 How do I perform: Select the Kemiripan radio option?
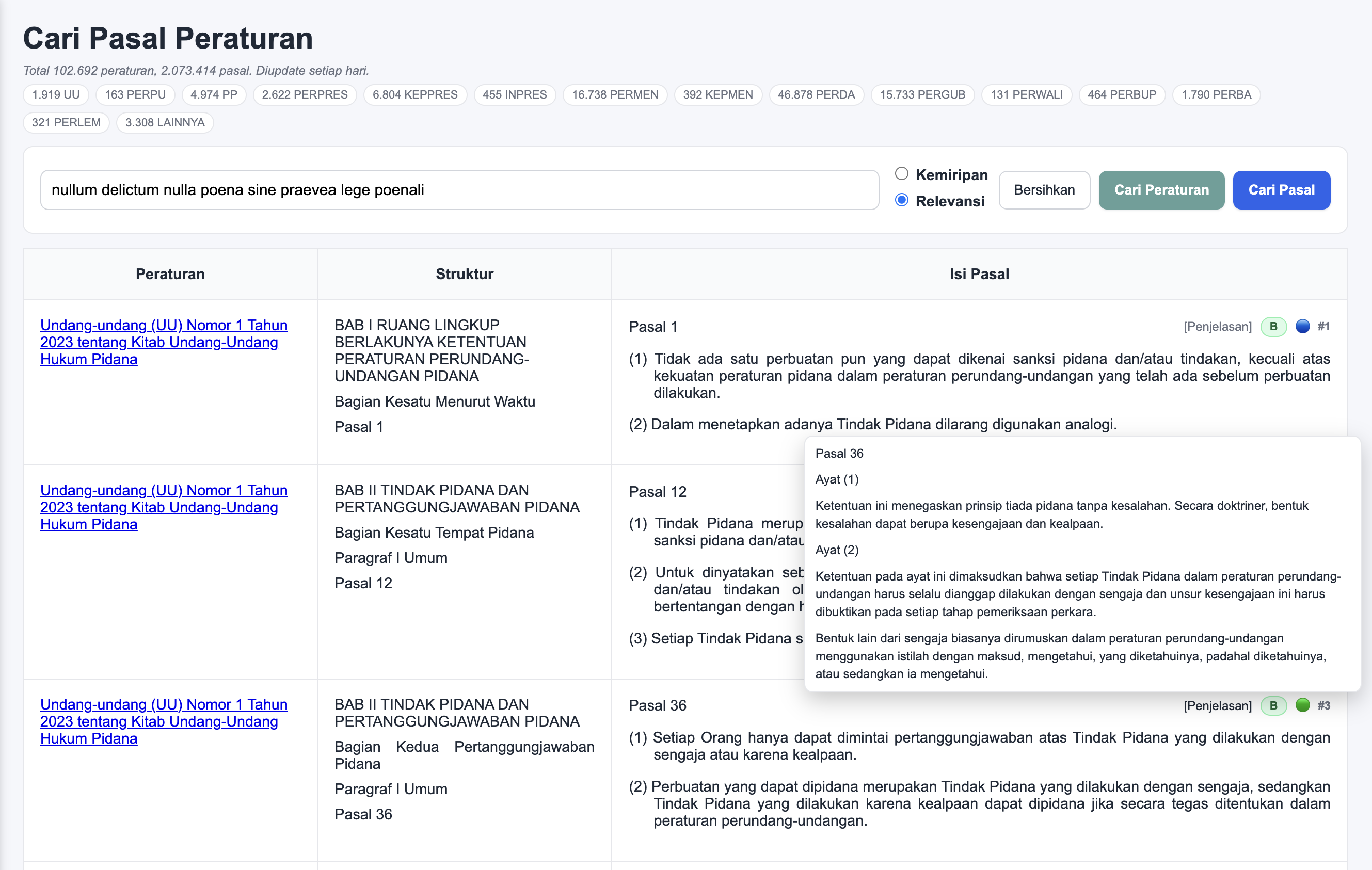point(901,174)
